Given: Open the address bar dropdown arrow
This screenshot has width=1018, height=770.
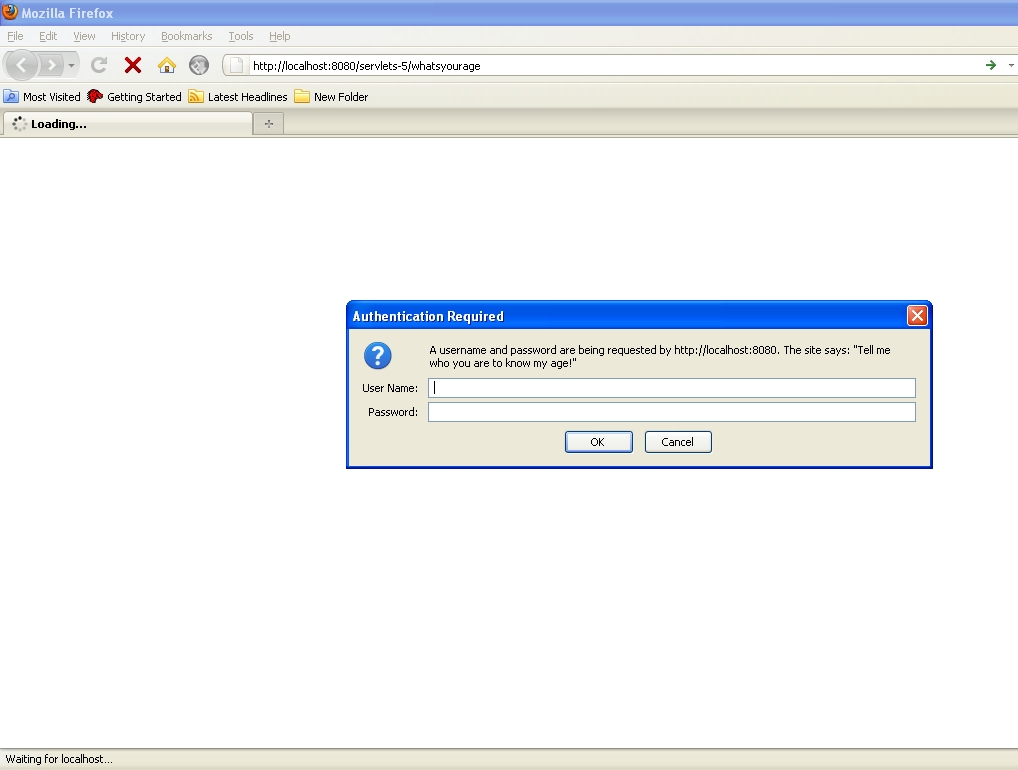Looking at the screenshot, I should 1010,64.
